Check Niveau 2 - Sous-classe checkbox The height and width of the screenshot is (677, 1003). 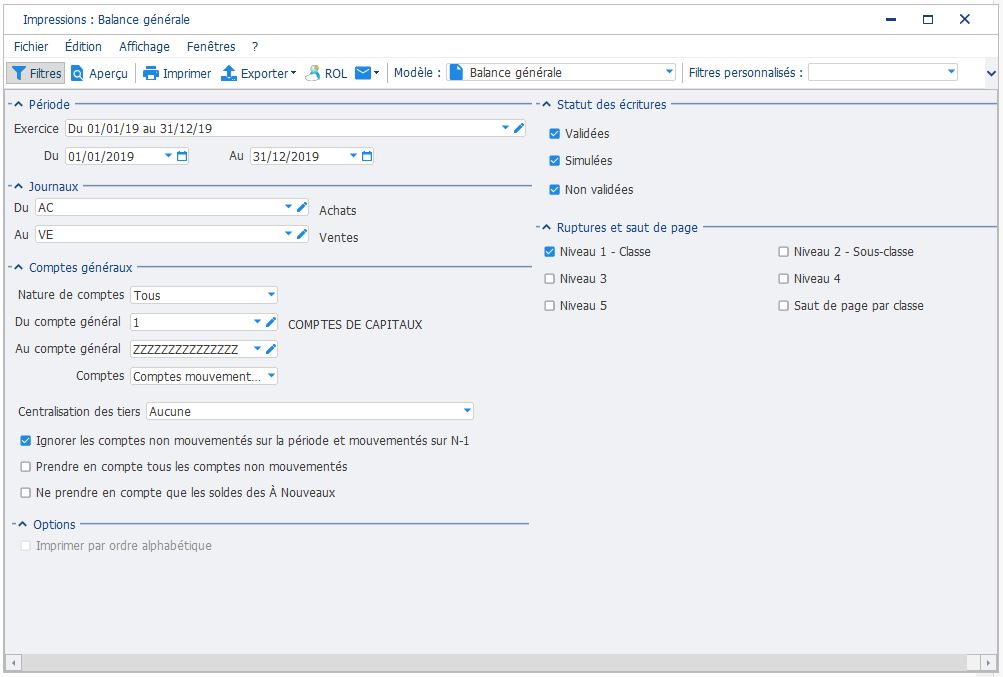(784, 251)
